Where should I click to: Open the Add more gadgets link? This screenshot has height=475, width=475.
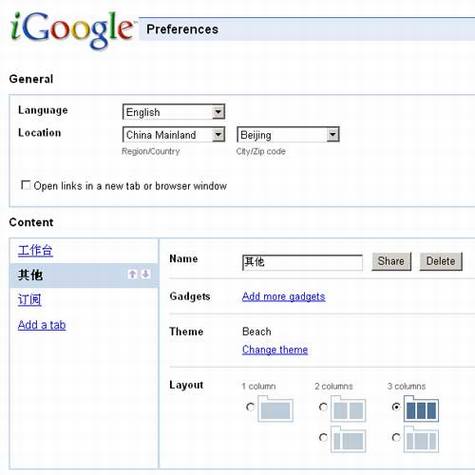tap(284, 296)
